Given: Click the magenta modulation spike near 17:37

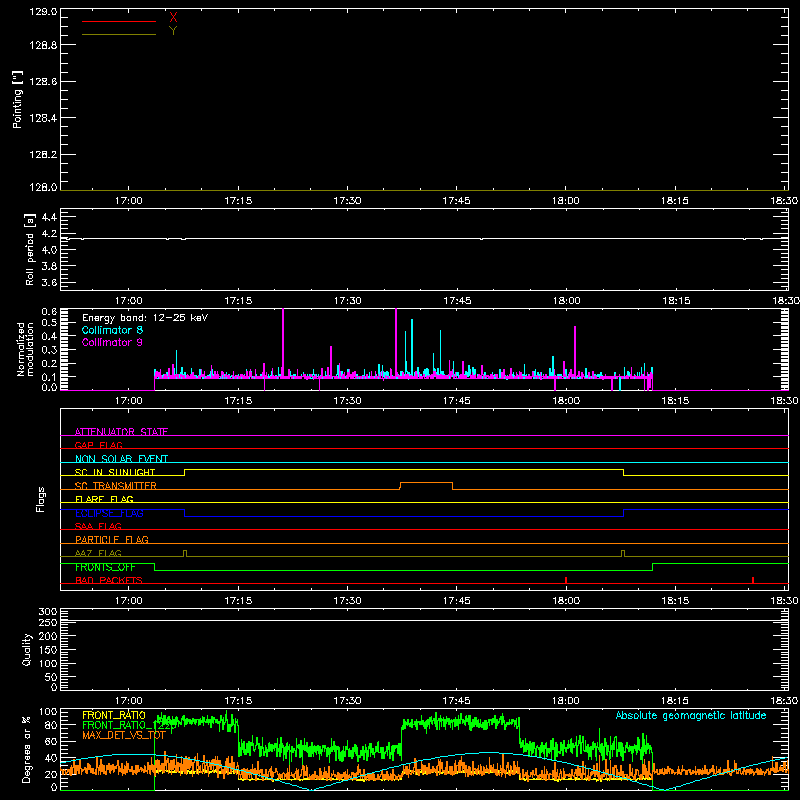Looking at the screenshot, I should pos(396,342).
